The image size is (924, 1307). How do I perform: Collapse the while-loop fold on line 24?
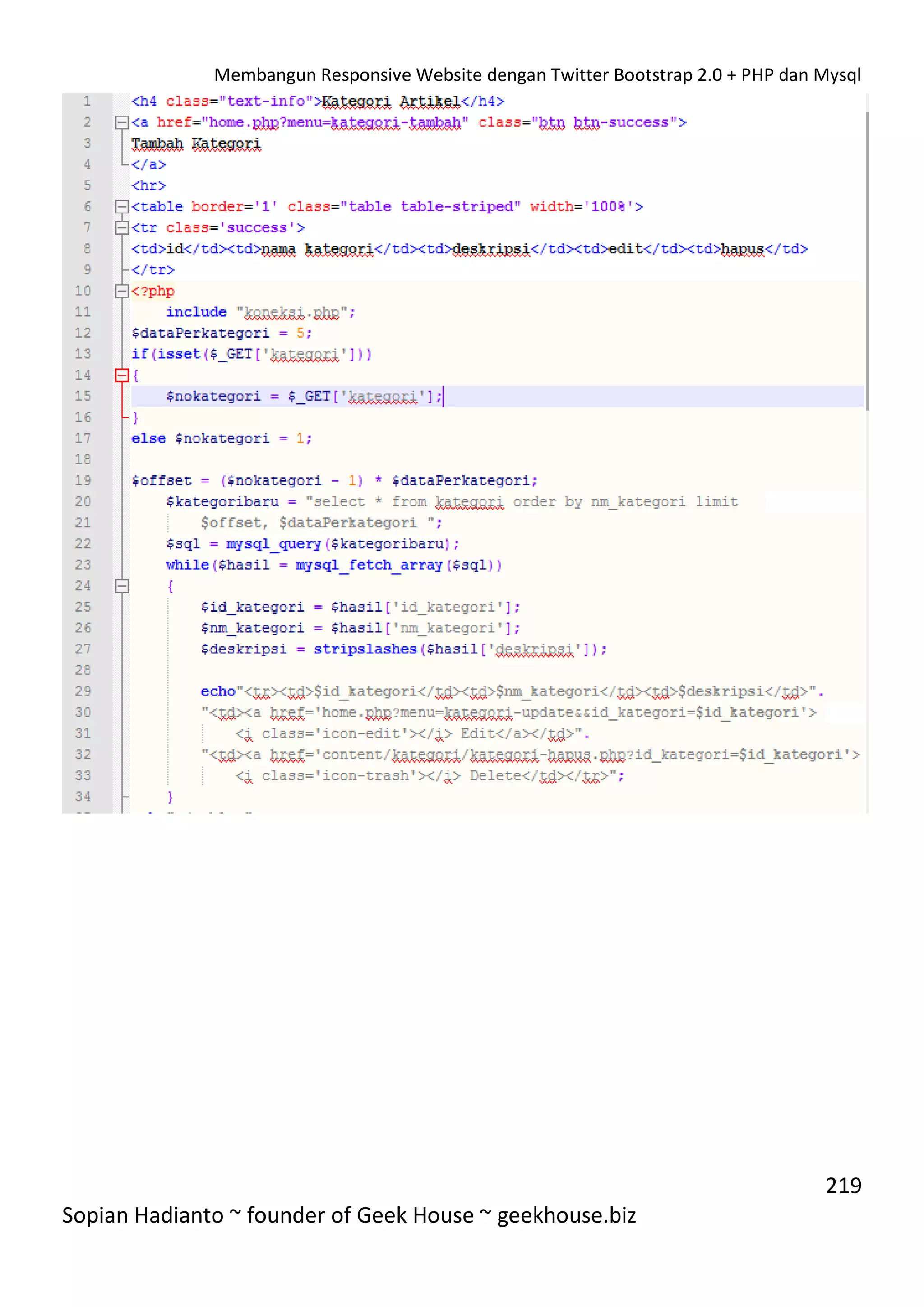122,586
